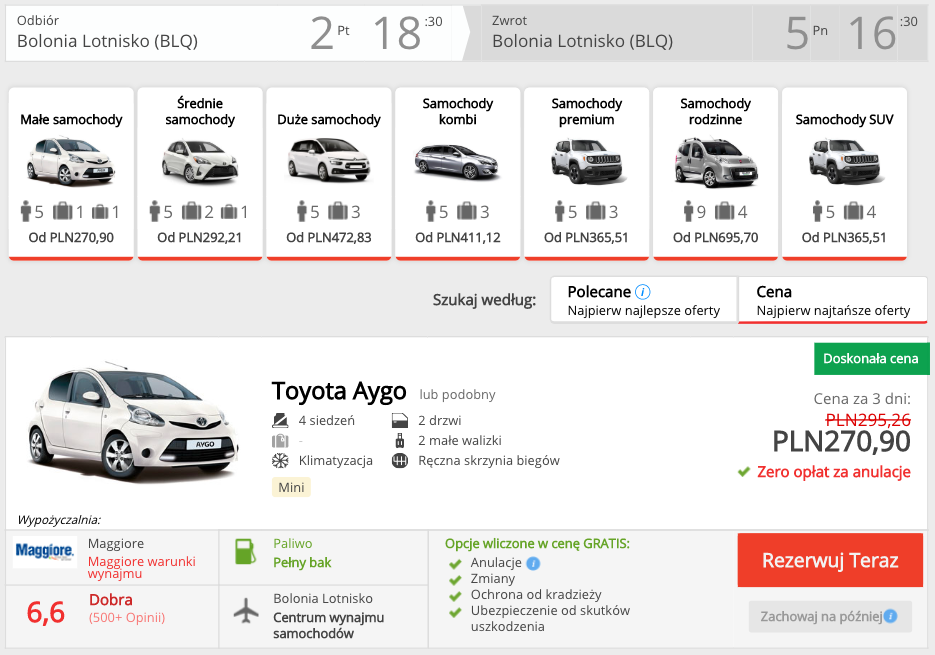Screen dimensions: 935x655
Task: Click info icon on Zachowaj na później
Action: click(x=890, y=616)
